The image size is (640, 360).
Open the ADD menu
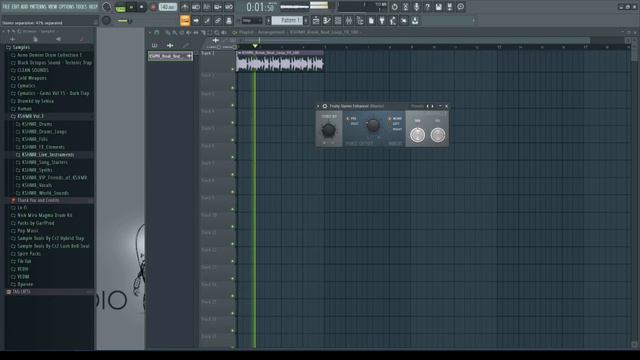(24, 7)
